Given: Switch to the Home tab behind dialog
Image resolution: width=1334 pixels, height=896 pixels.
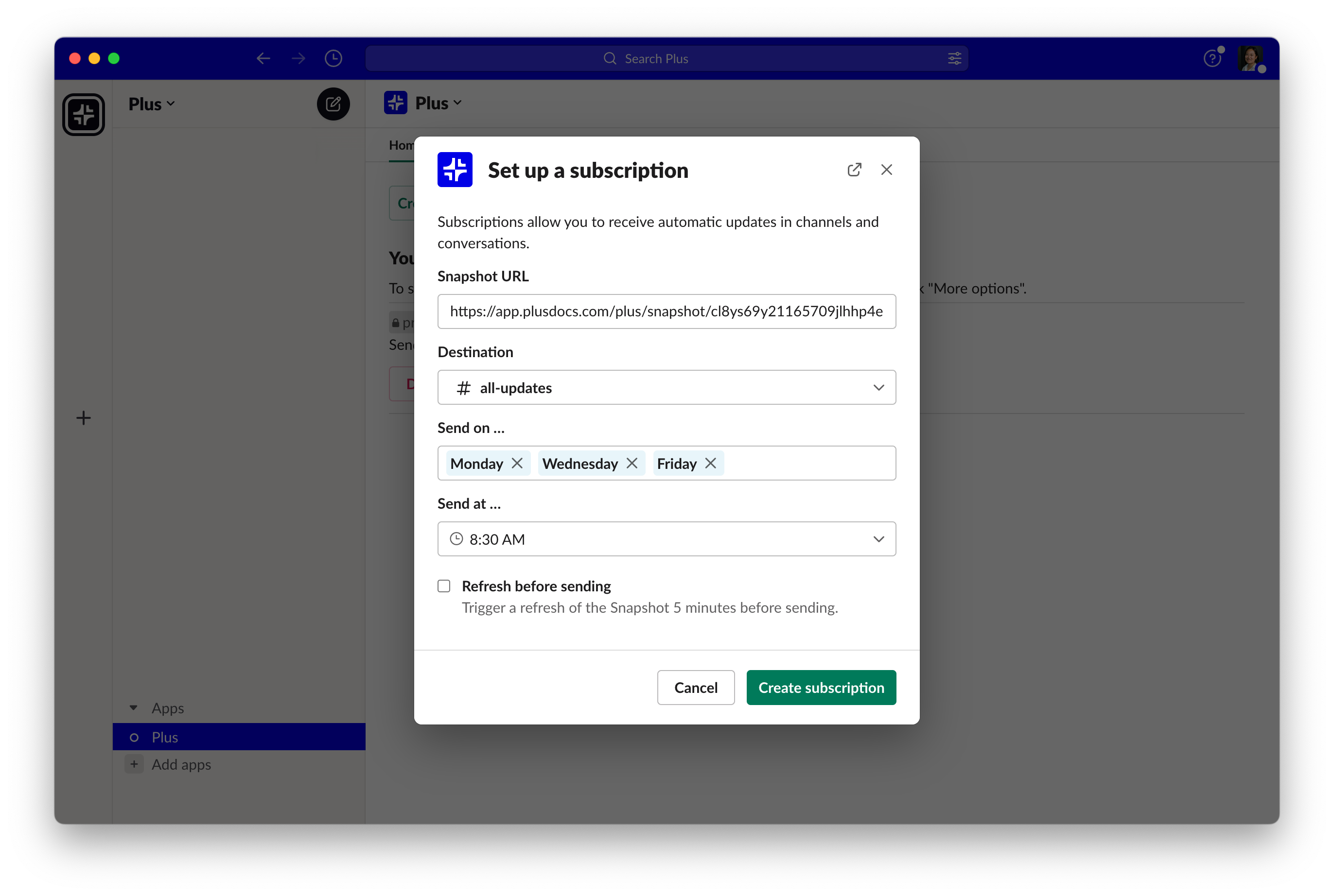Looking at the screenshot, I should pyautogui.click(x=401, y=145).
